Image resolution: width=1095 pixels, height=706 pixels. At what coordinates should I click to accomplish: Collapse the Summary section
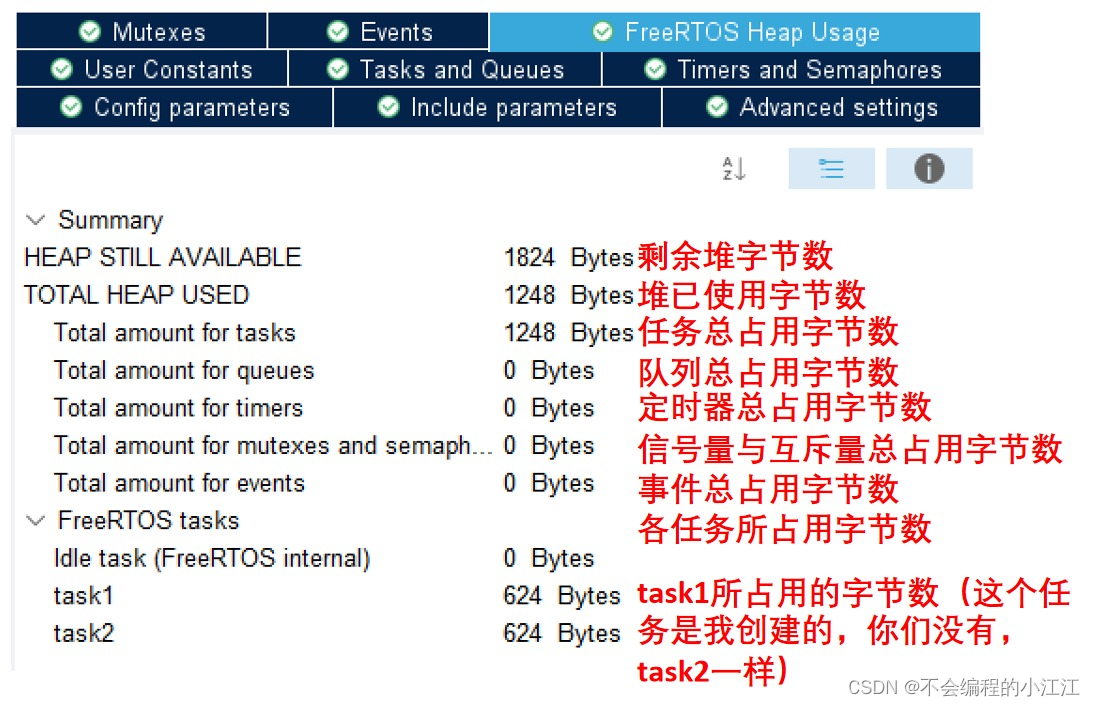[35, 220]
